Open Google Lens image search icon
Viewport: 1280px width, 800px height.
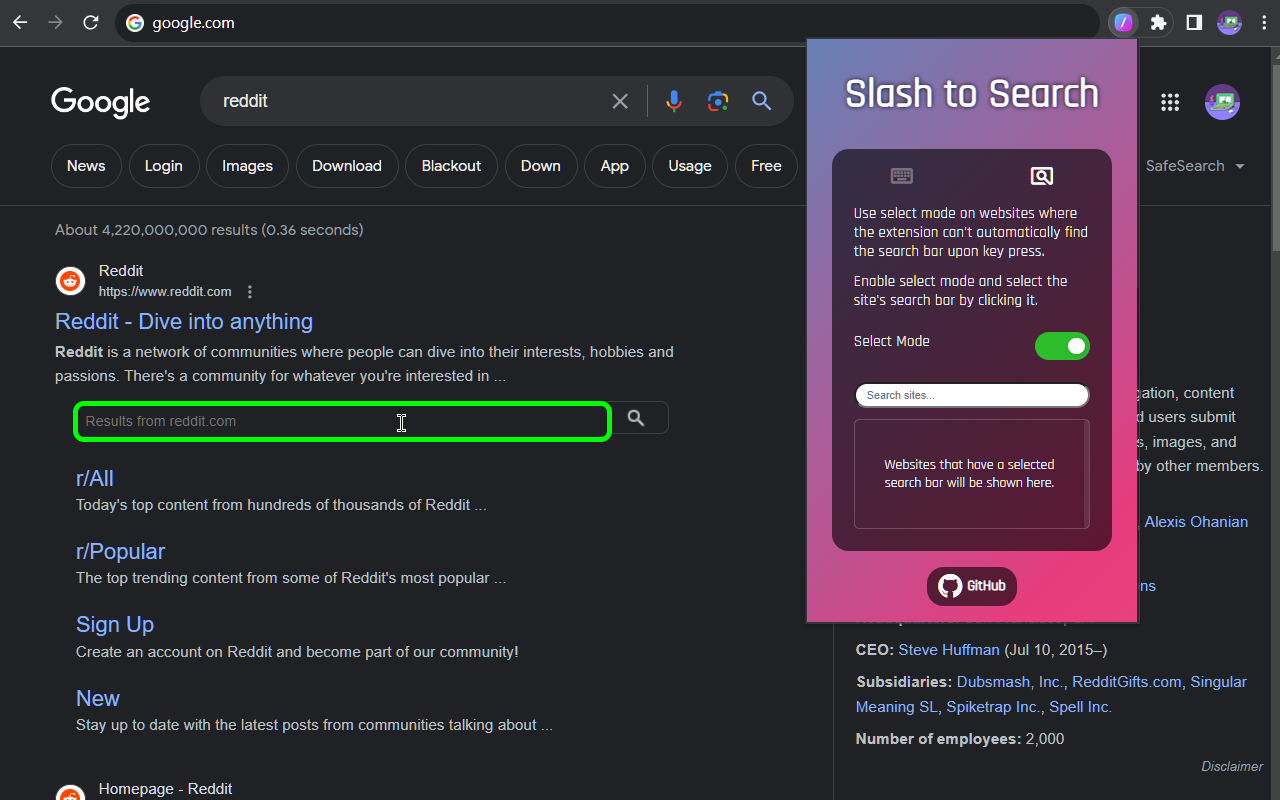pyautogui.click(x=718, y=101)
